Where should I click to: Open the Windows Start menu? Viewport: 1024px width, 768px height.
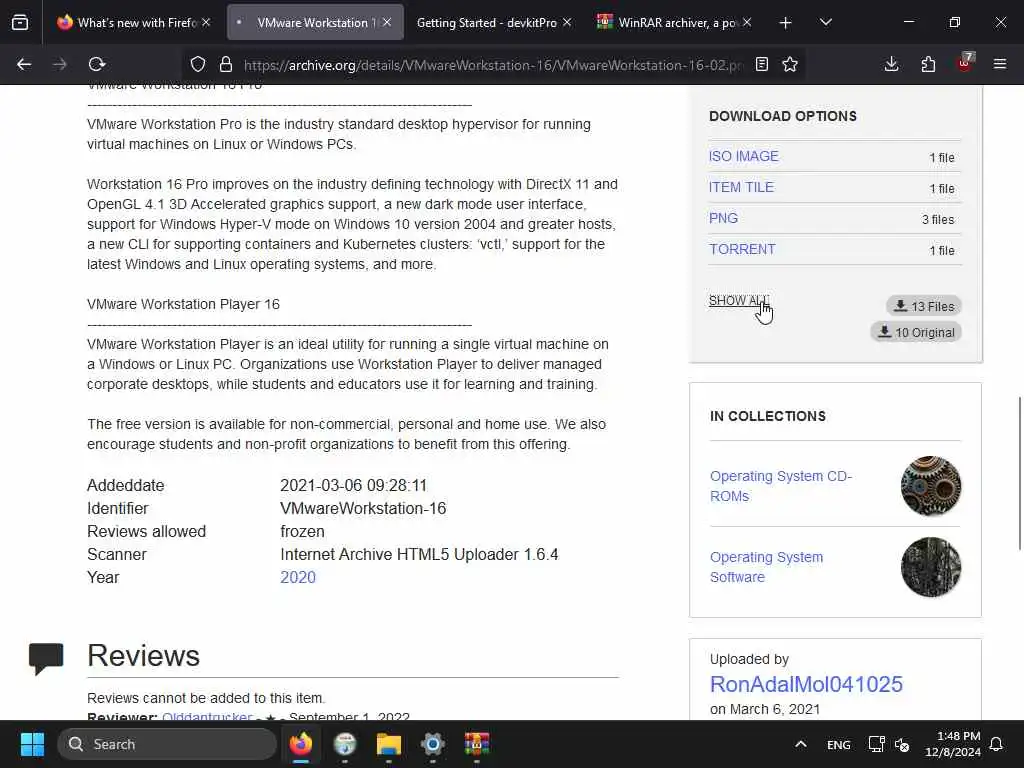32,744
